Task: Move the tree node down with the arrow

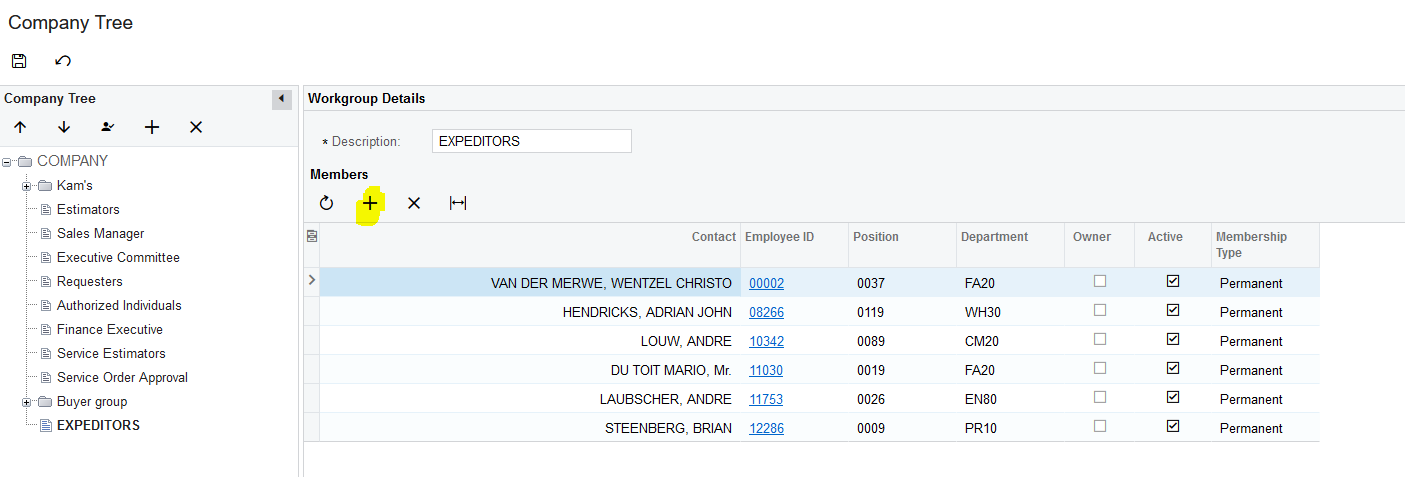Action: tap(64, 127)
